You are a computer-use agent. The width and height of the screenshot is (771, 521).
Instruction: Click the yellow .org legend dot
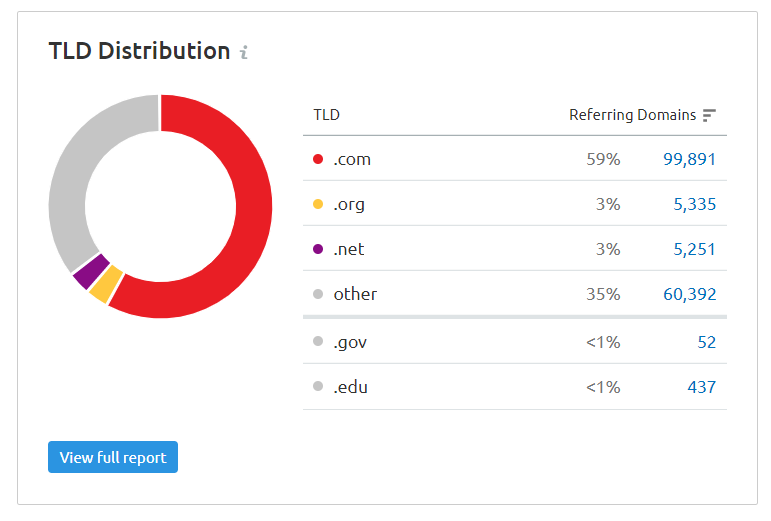click(318, 204)
